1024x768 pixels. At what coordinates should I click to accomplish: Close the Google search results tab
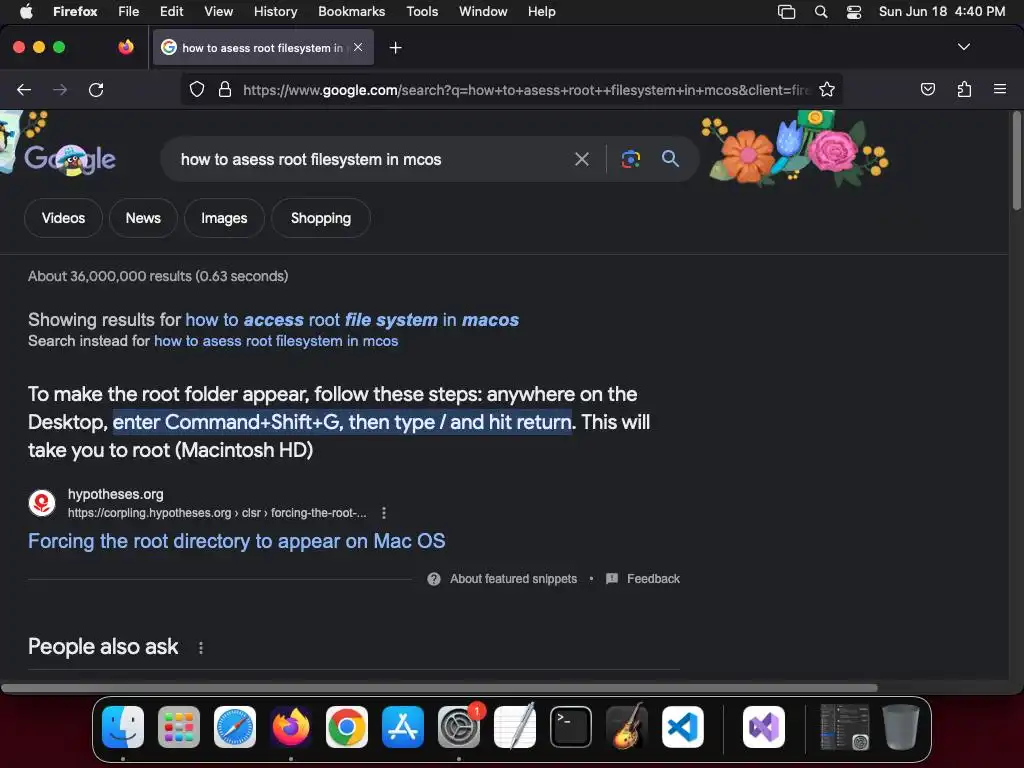358,47
